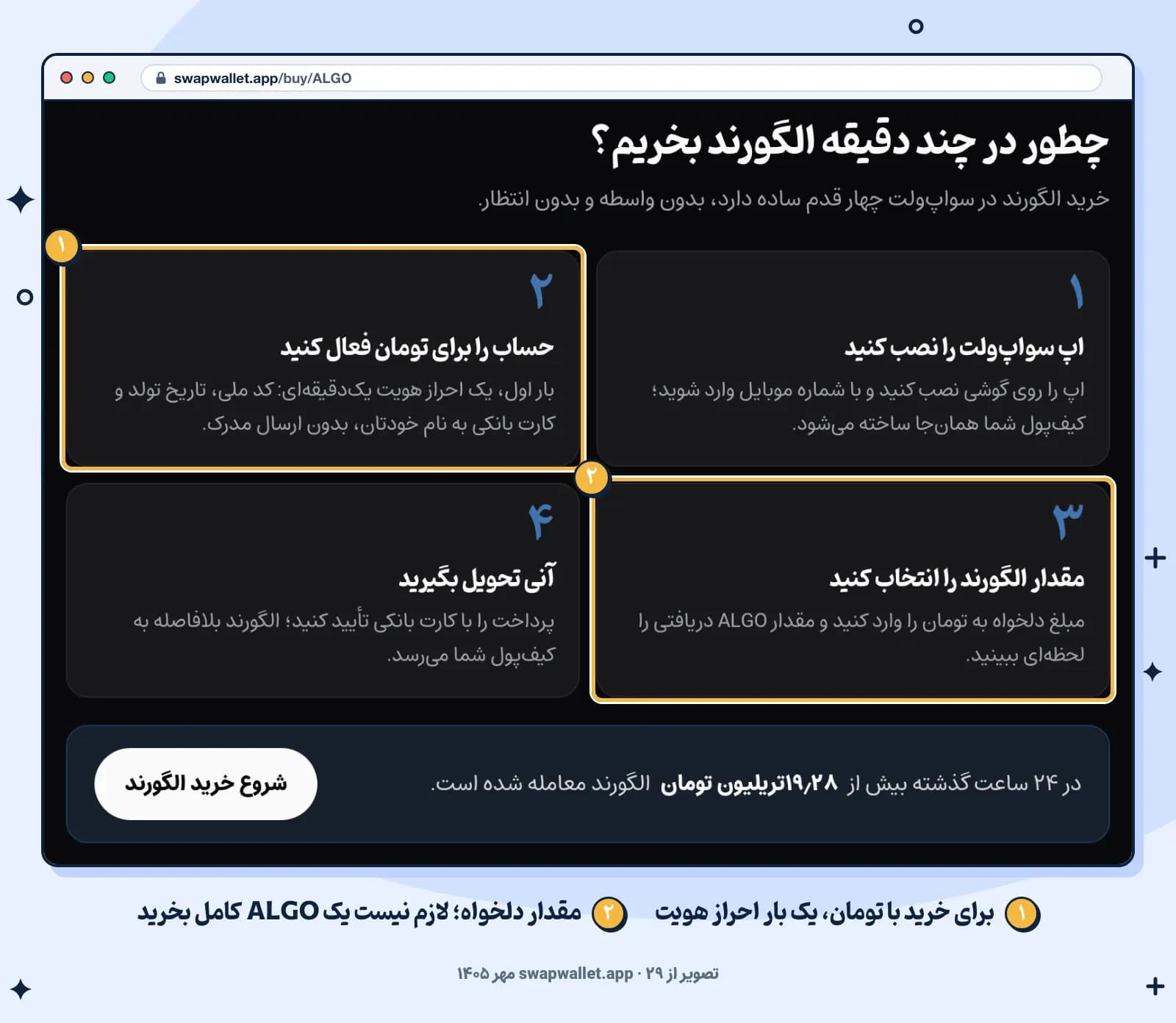
Task: Click description پرداخت را با کارت بانکی تأیید کنید
Action: point(344,637)
